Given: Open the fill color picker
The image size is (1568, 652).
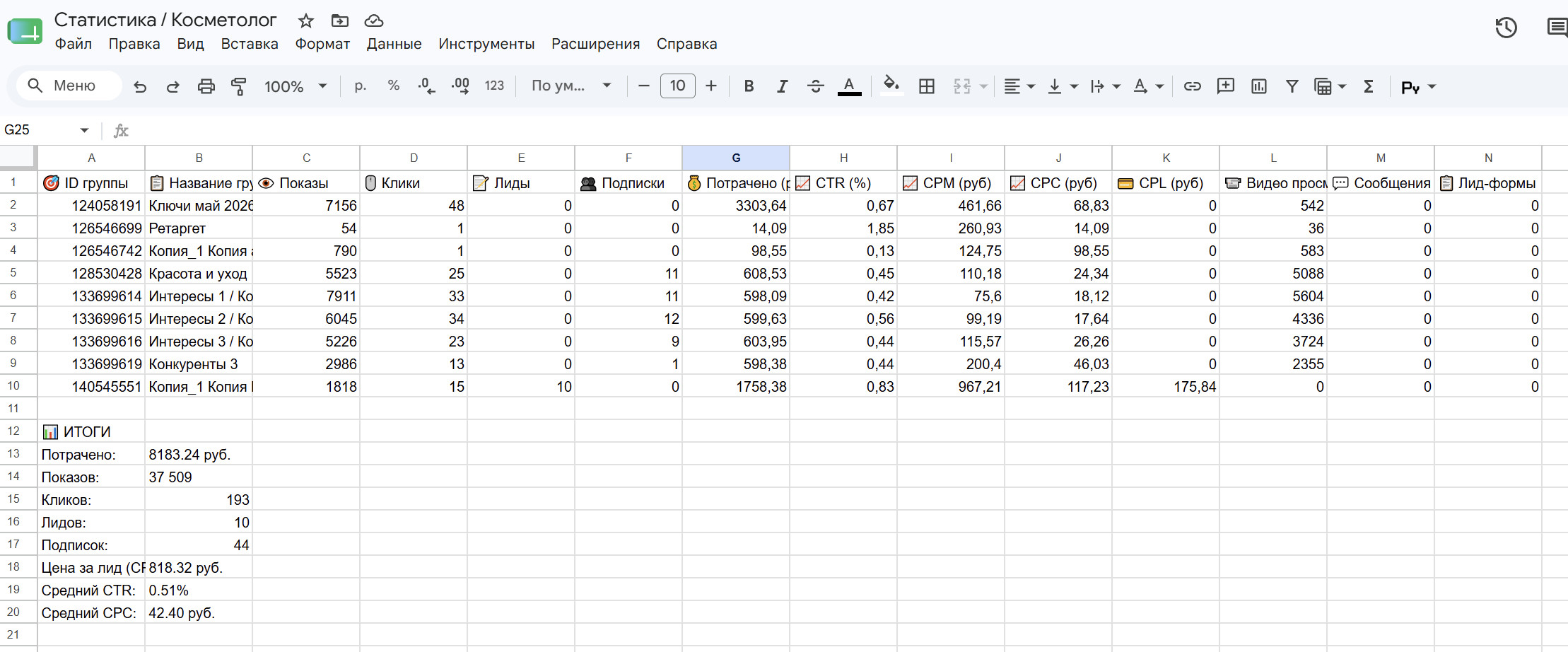Looking at the screenshot, I should coord(891,86).
